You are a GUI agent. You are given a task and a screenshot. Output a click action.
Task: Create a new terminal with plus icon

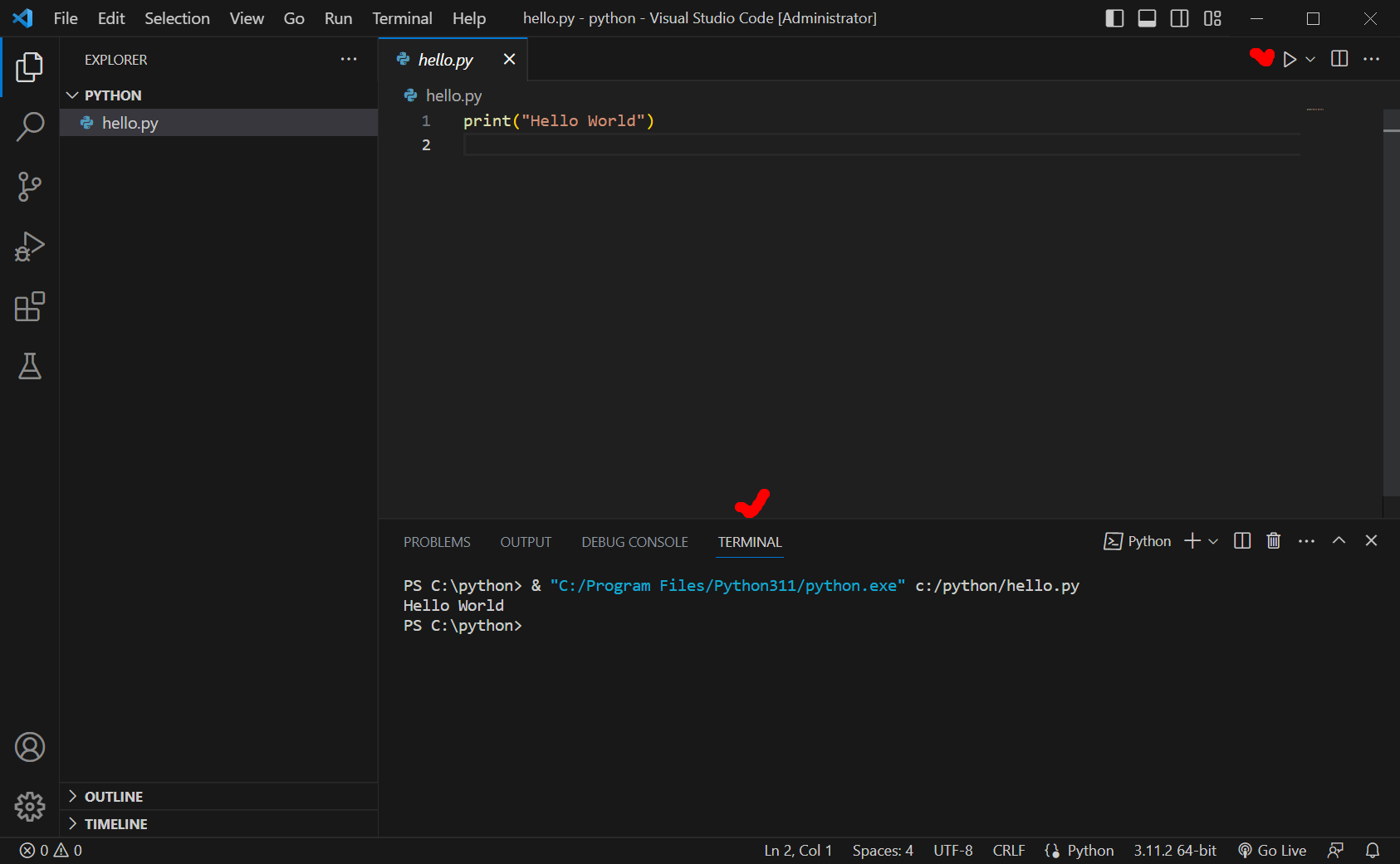click(1192, 541)
